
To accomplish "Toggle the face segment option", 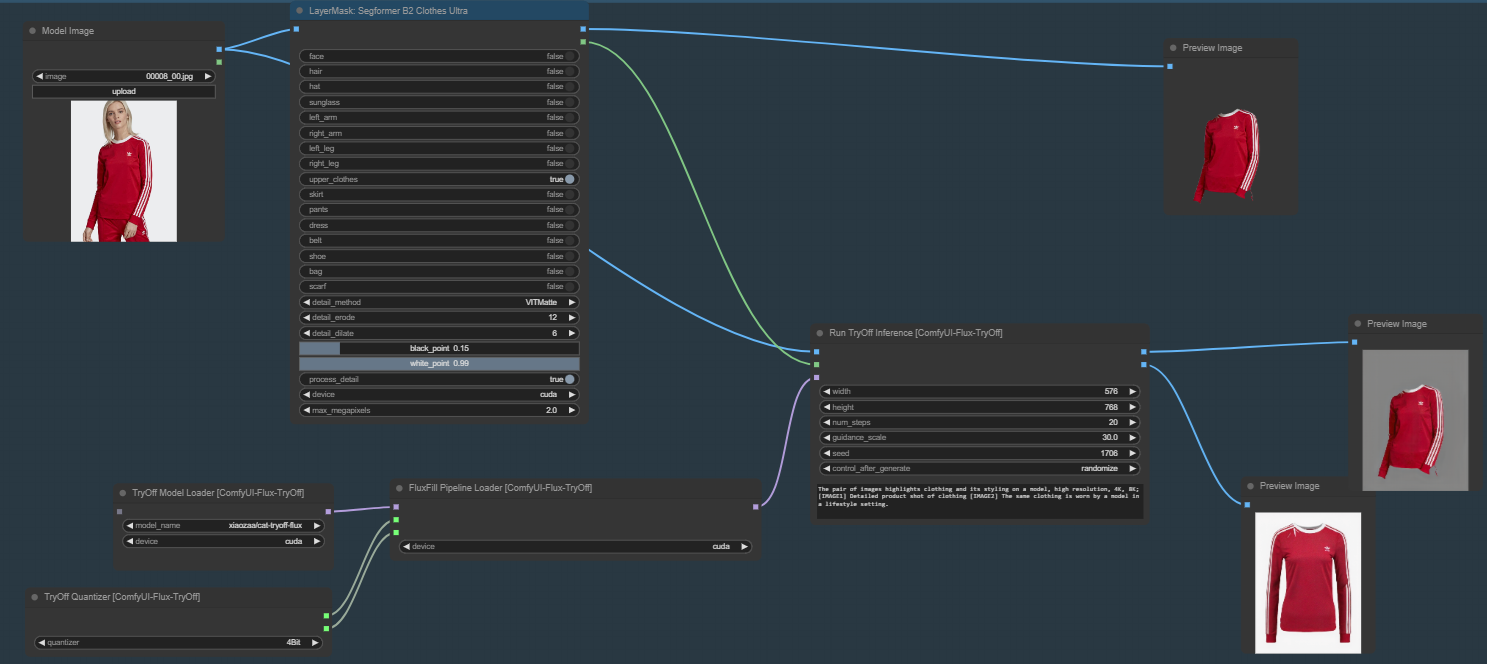I will (x=439, y=56).
